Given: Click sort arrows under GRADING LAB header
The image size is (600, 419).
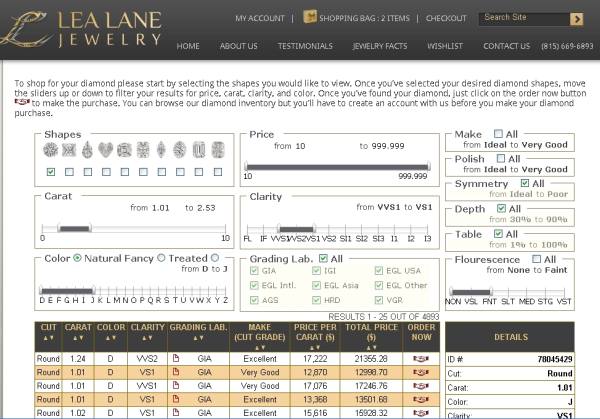Looking at the screenshot, I should (x=198, y=338).
